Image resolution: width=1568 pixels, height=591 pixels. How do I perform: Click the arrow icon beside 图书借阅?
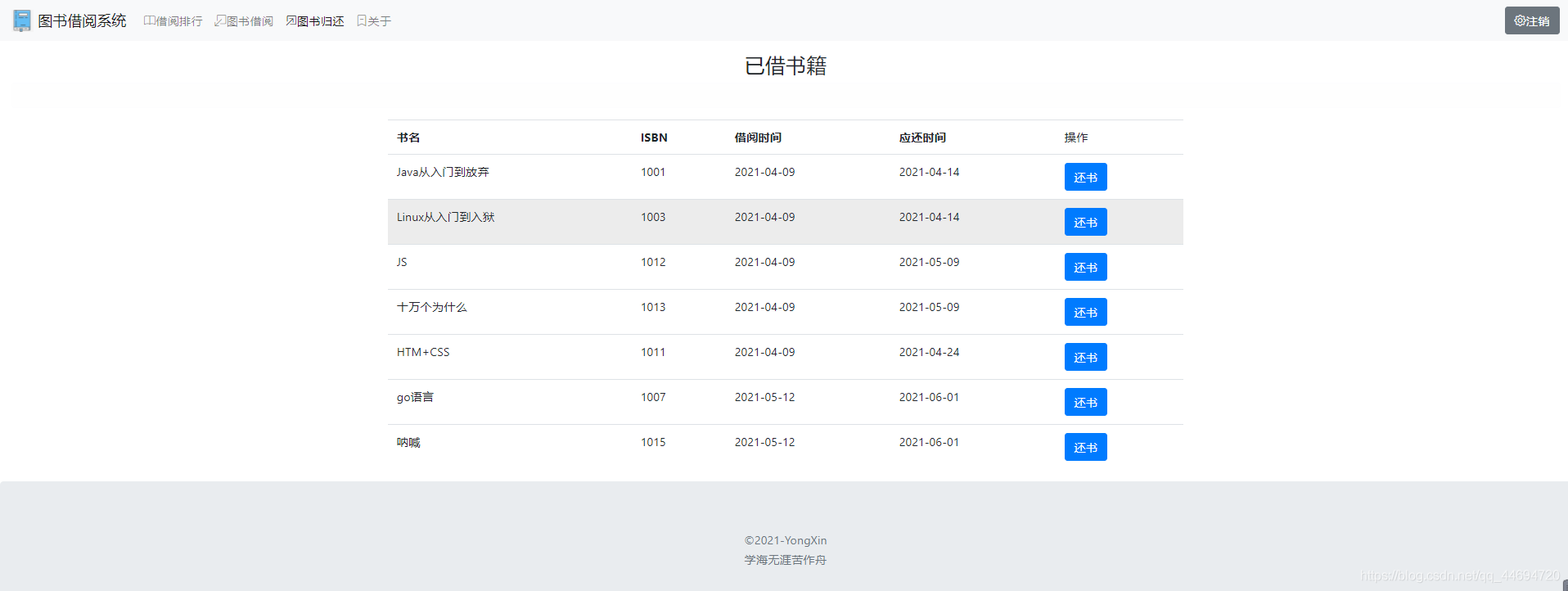(220, 20)
